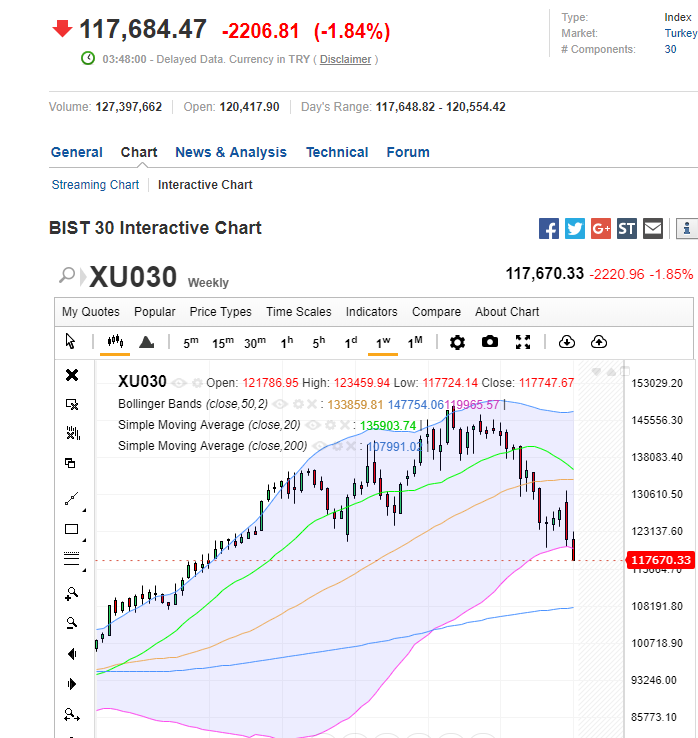Open SMA (close,20) settings gear
Viewport: 698px width, 738px height.
[x=331, y=425]
